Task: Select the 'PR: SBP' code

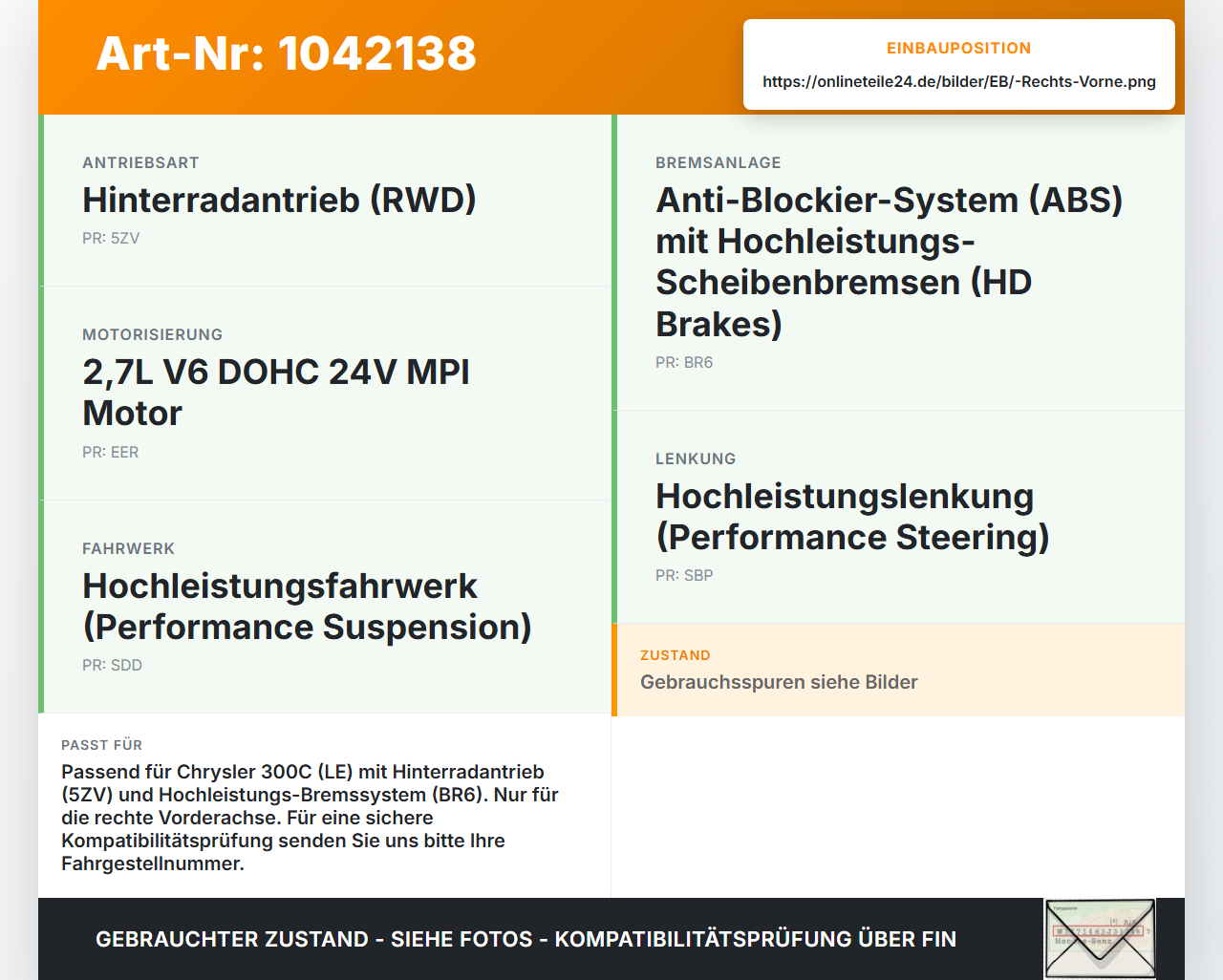Action: tap(684, 575)
